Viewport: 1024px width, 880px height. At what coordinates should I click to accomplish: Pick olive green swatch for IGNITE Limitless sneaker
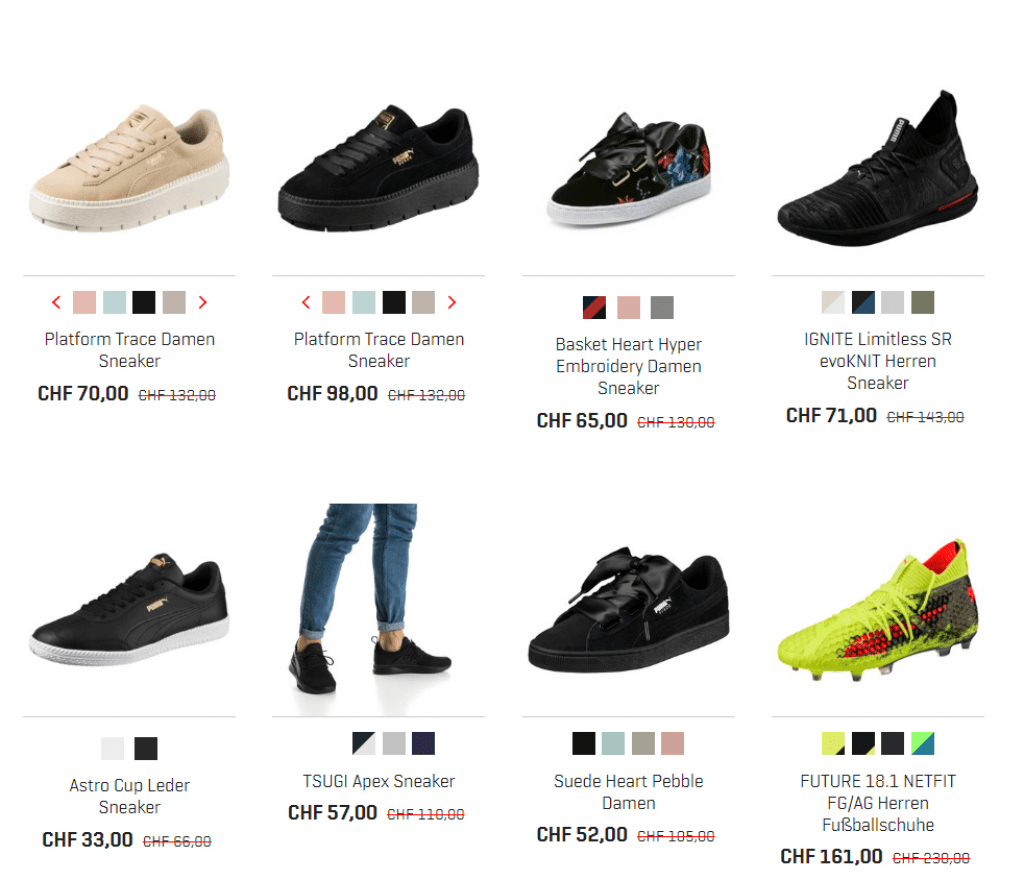923,302
